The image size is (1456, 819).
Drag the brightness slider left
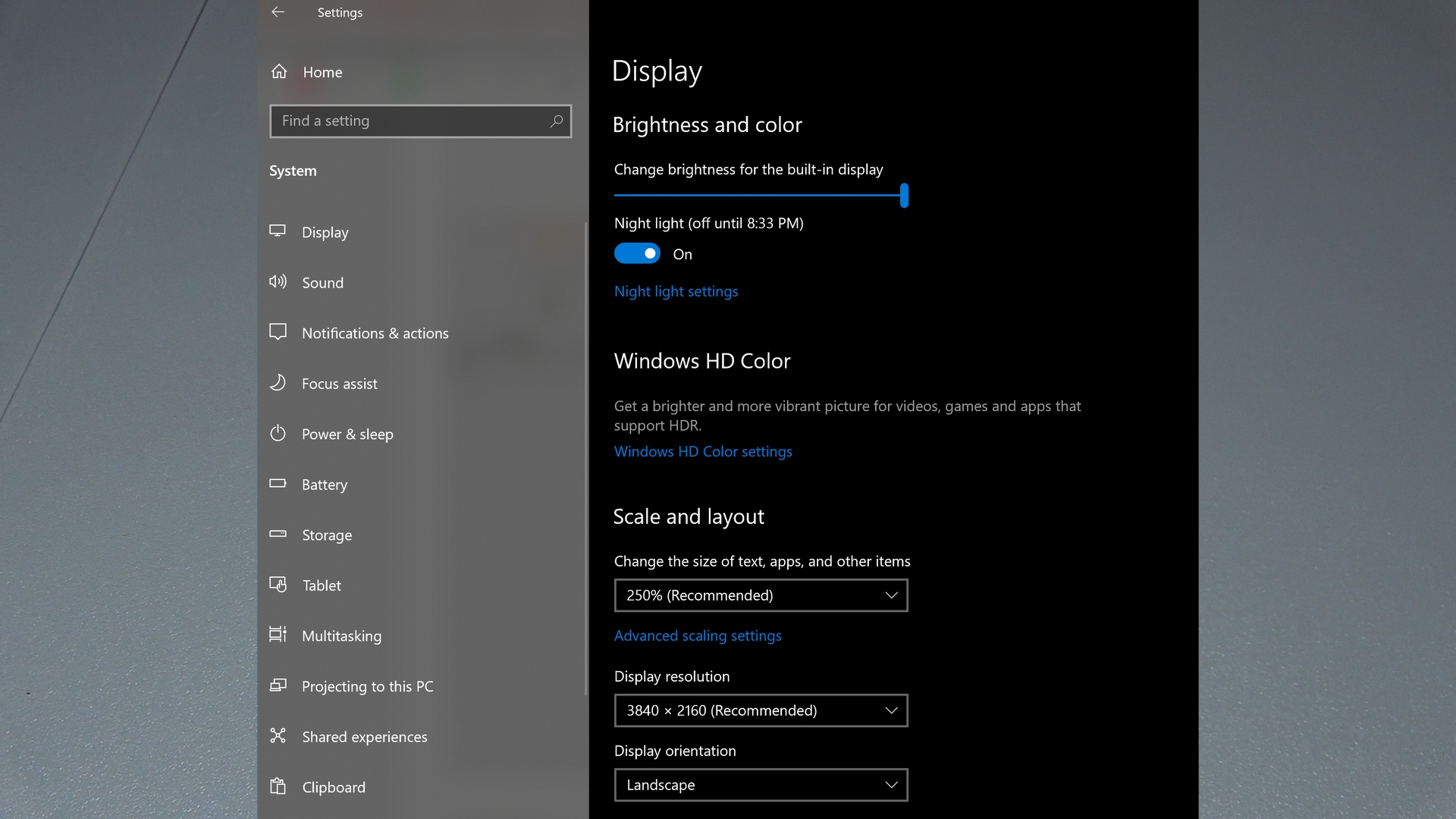tap(904, 196)
